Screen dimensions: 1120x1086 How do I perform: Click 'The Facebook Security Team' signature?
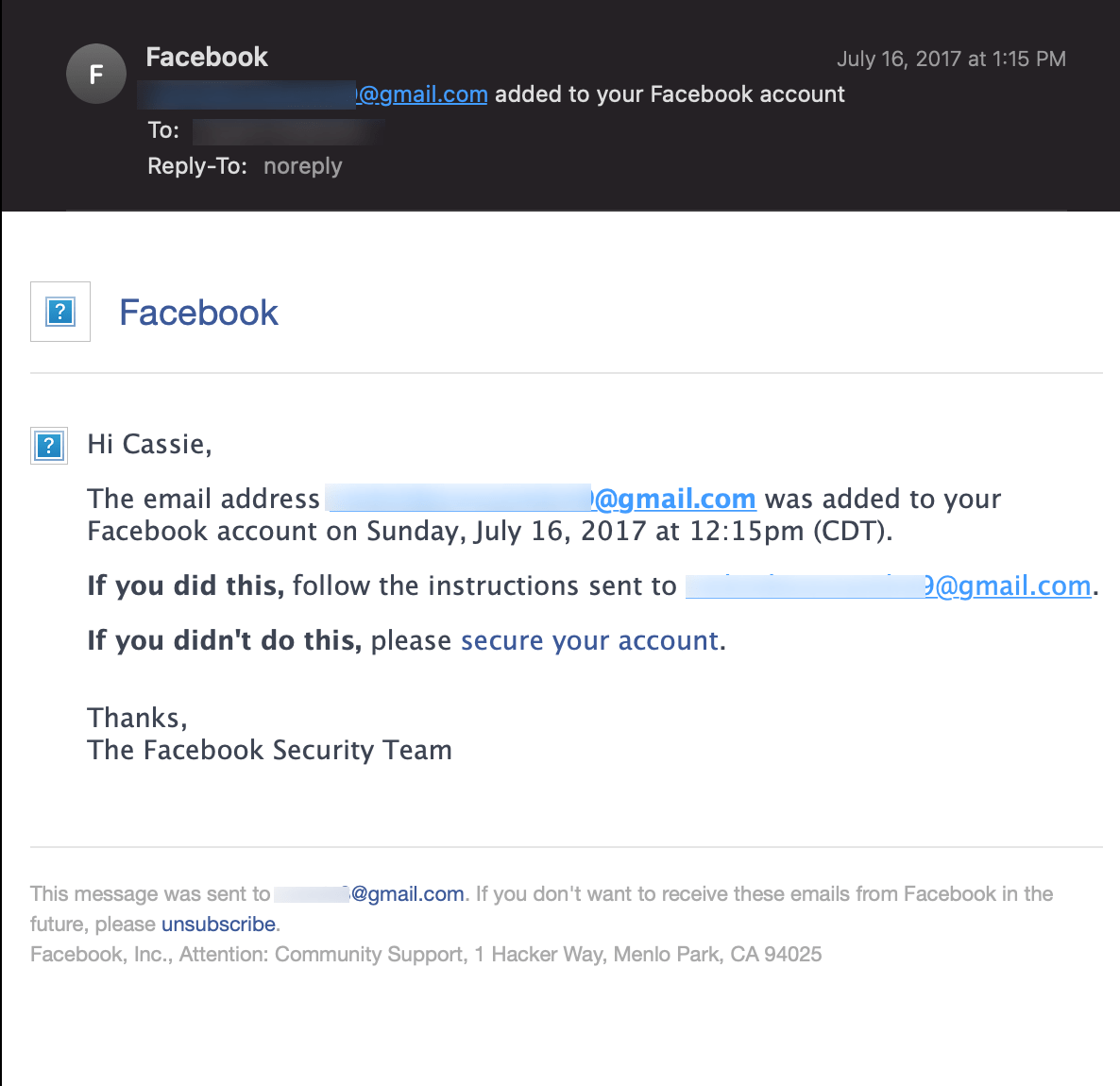coord(269,750)
